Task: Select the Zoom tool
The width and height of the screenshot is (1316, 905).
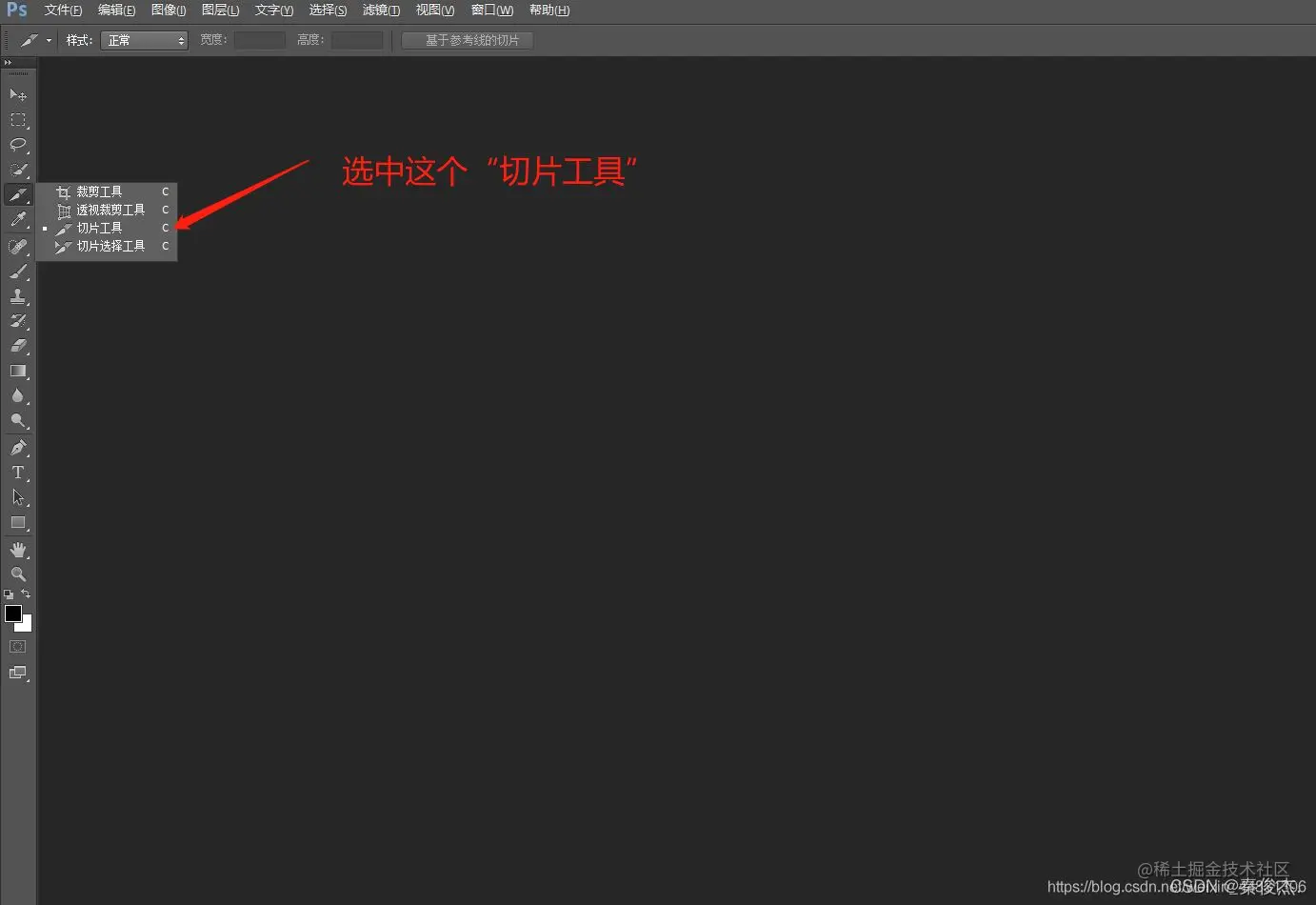Action: click(x=18, y=574)
